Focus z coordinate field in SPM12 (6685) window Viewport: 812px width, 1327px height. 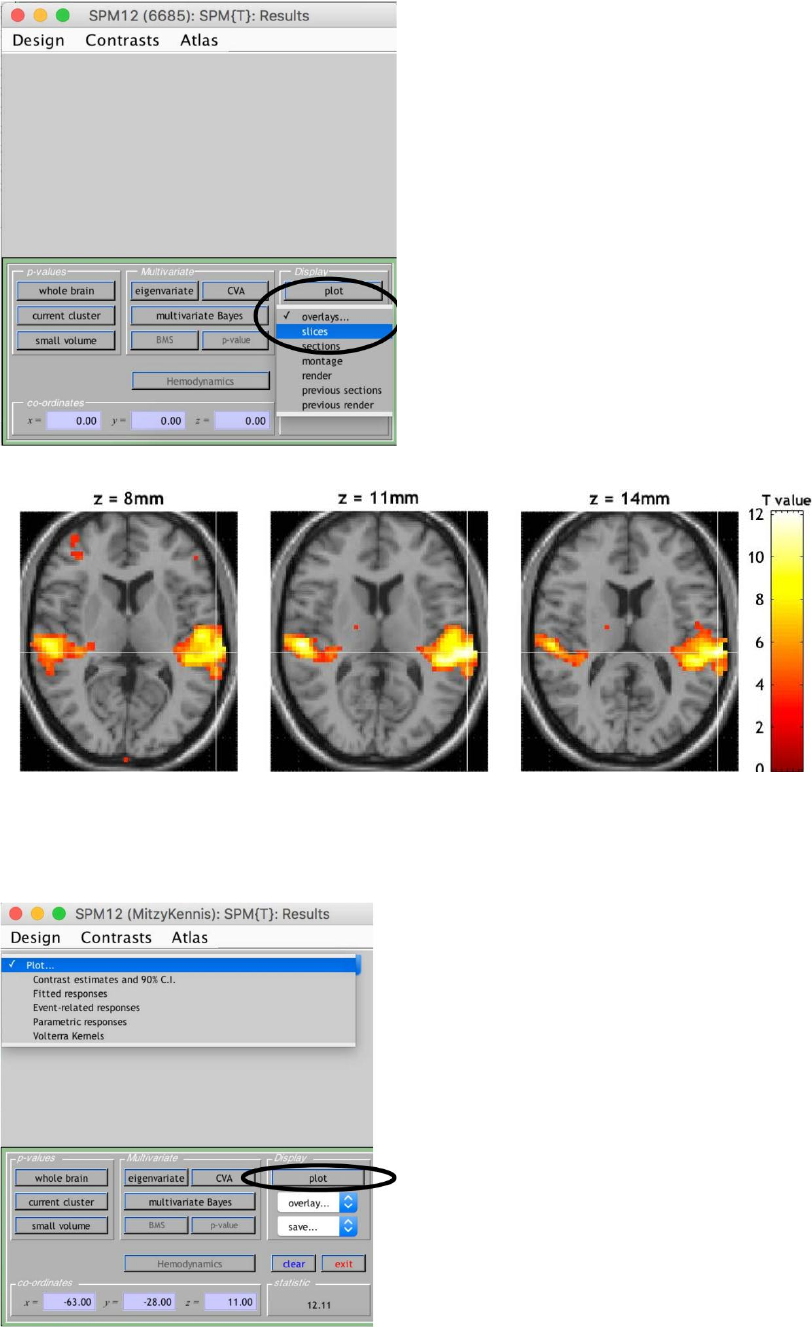point(242,421)
